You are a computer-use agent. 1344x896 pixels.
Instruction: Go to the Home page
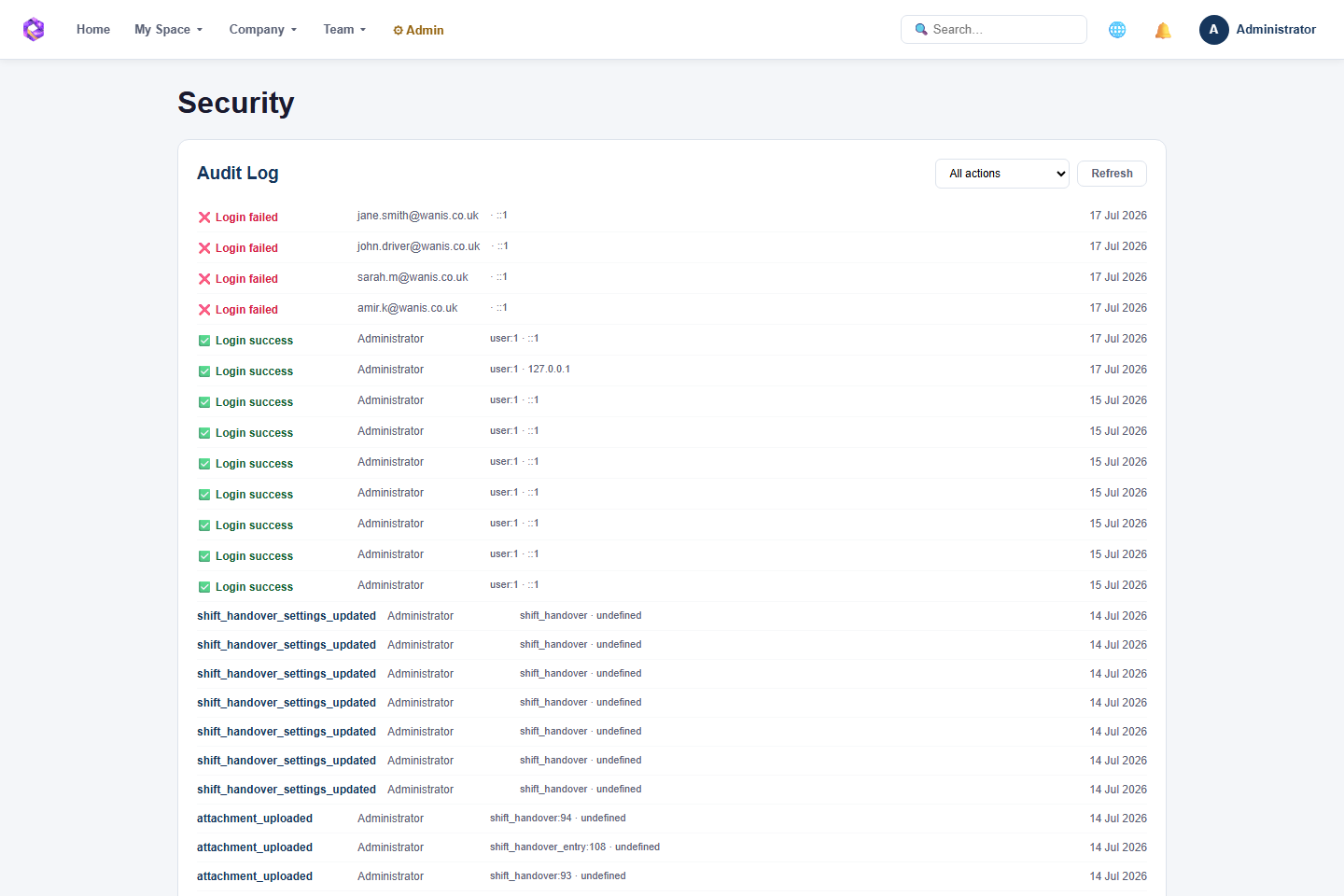coord(93,30)
